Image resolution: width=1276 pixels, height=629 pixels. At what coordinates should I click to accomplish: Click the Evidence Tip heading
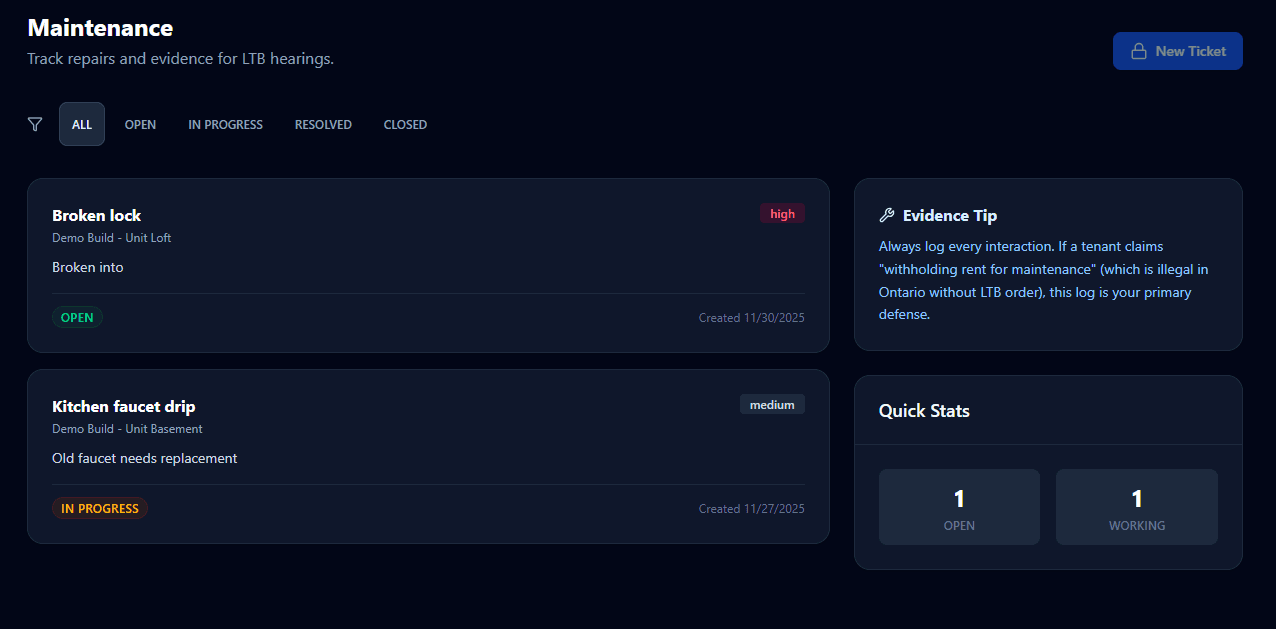point(949,215)
